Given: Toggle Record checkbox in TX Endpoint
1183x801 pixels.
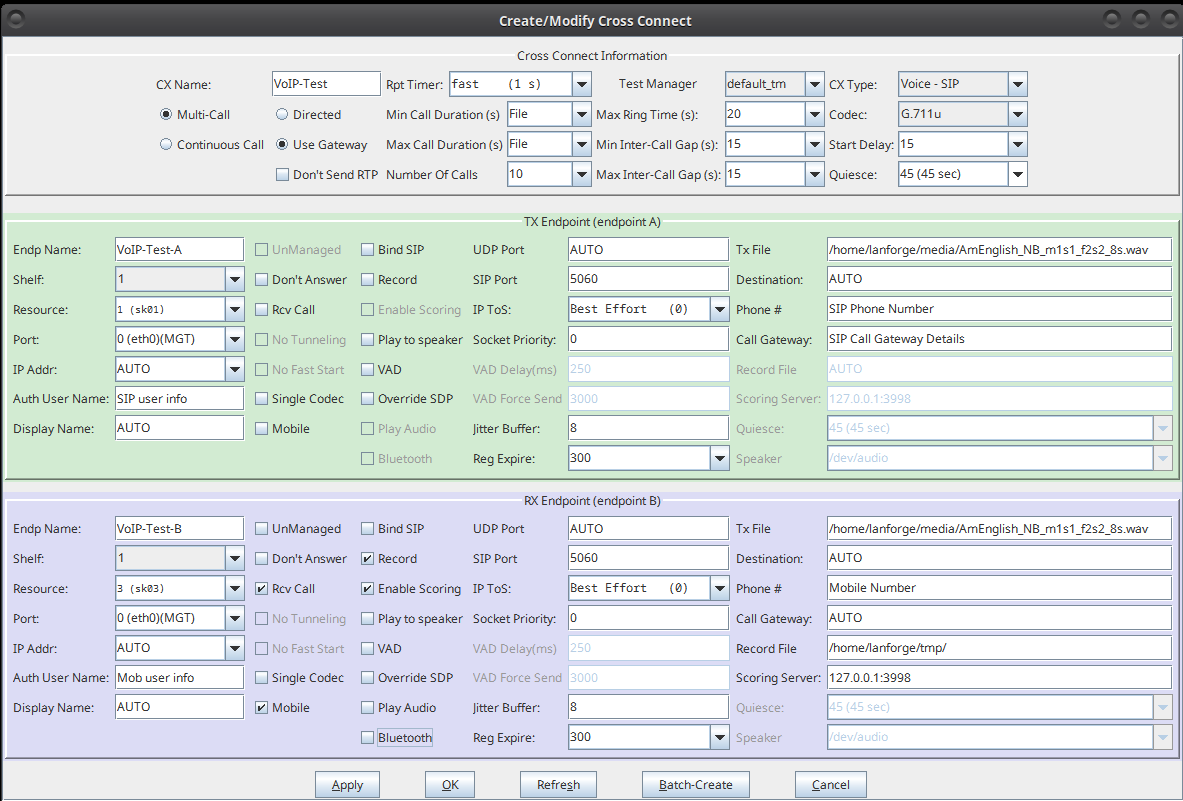Looking at the screenshot, I should pos(368,280).
